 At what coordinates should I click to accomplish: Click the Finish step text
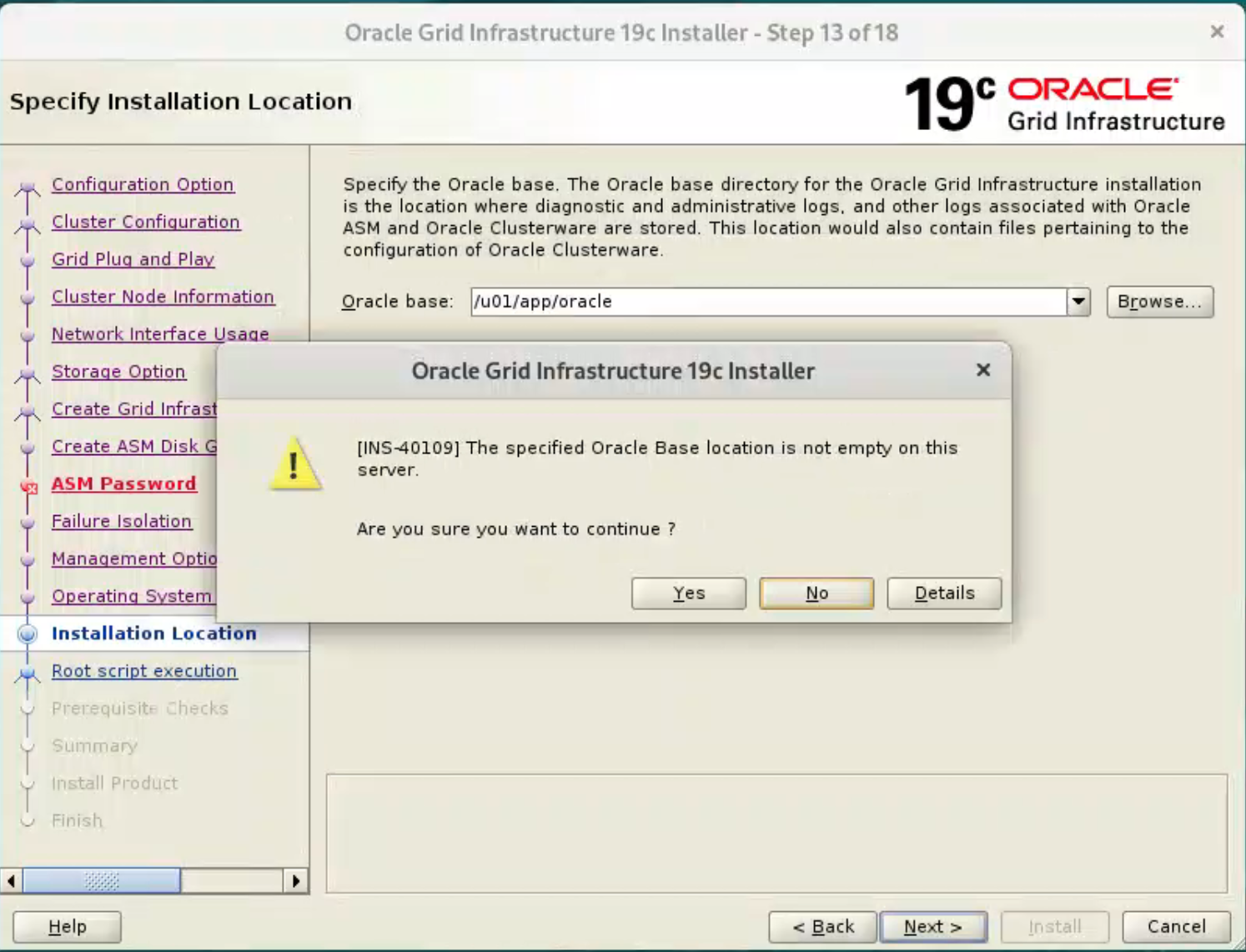(77, 821)
